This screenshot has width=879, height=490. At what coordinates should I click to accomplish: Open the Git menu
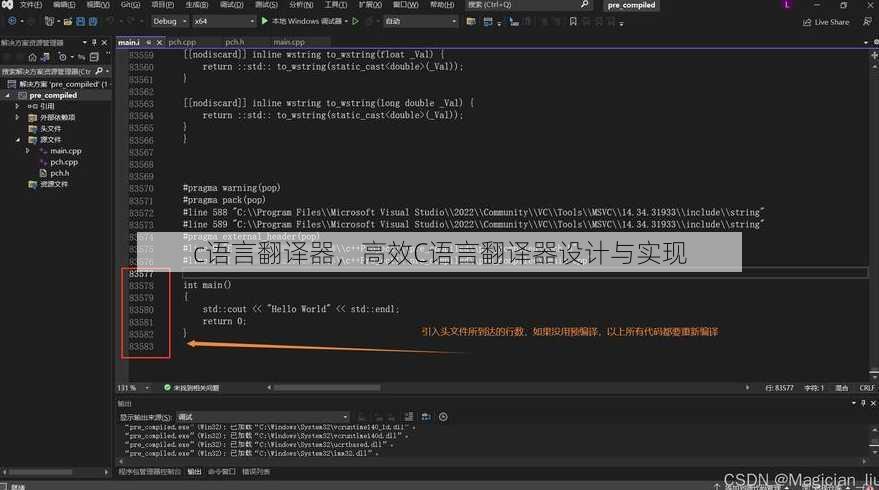point(130,4)
